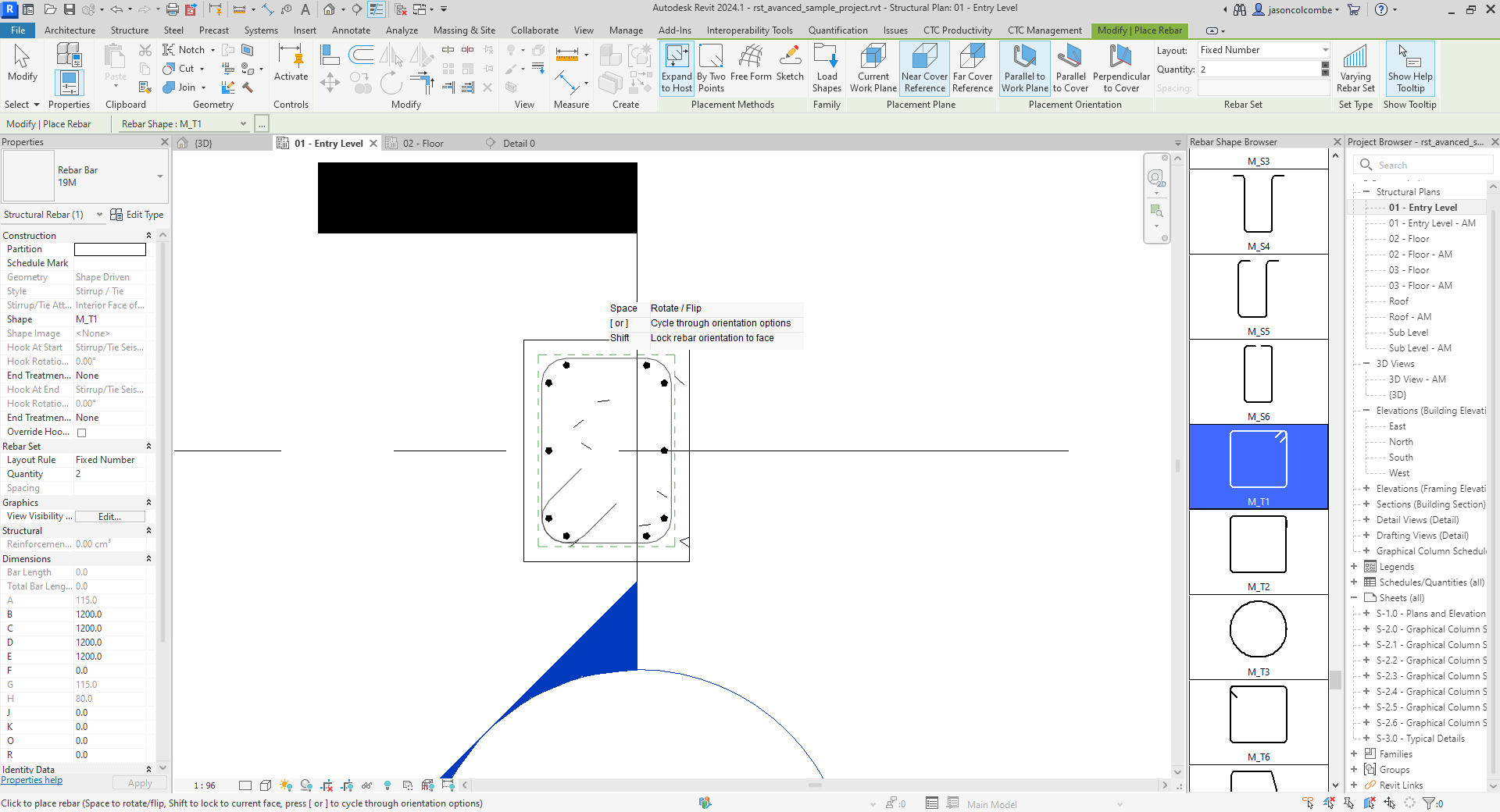Image resolution: width=1500 pixels, height=812 pixels.
Task: Toggle shadows in the view control bar
Action: [307, 785]
